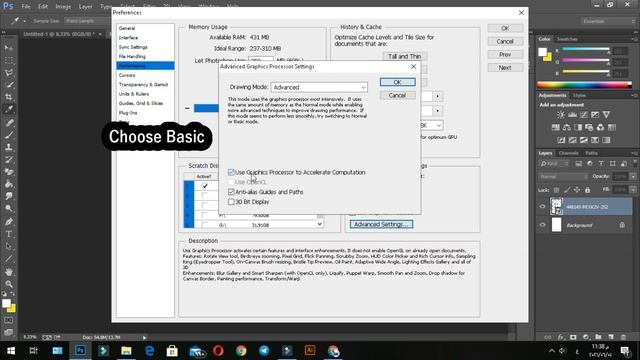The width and height of the screenshot is (640, 360).
Task: Click the Lock all icon in Layers
Action: pos(587,190)
